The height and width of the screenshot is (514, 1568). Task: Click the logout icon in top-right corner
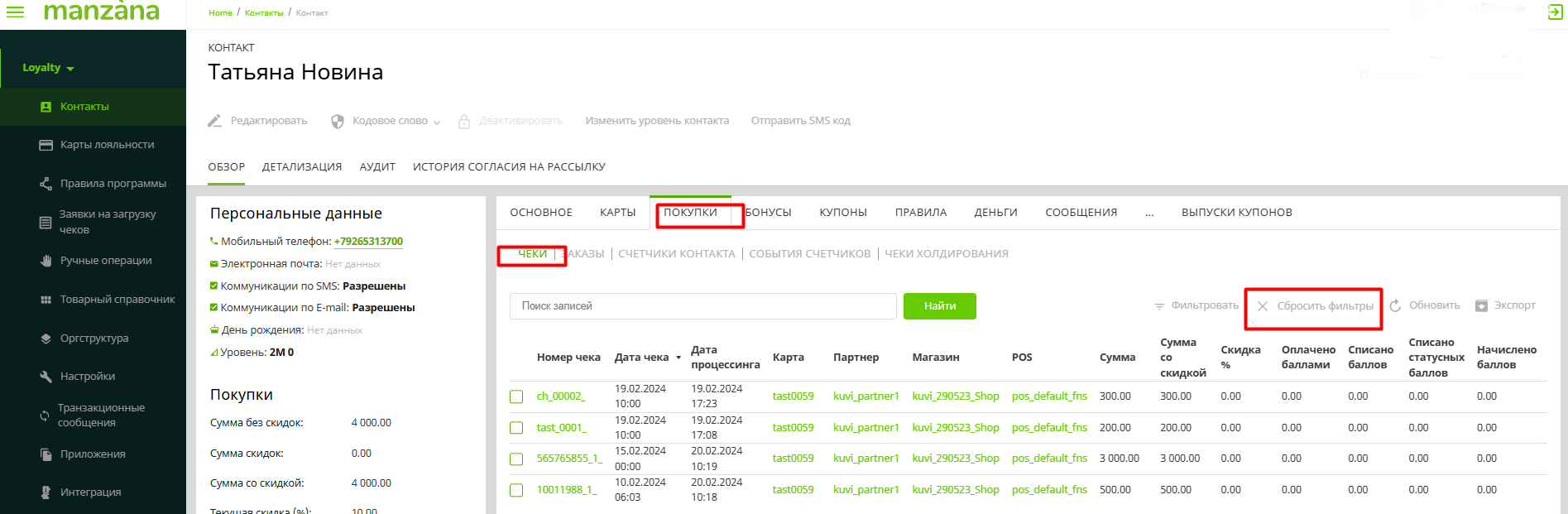tap(1555, 12)
